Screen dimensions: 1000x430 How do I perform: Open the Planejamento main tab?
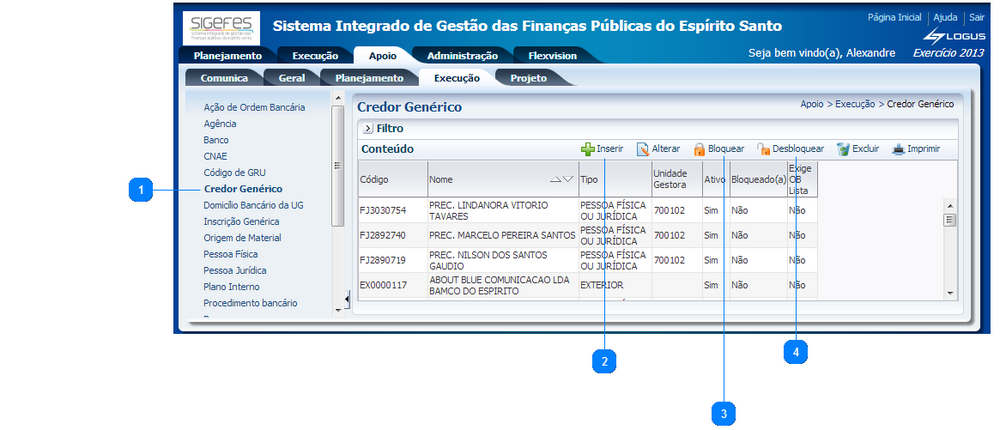click(227, 56)
